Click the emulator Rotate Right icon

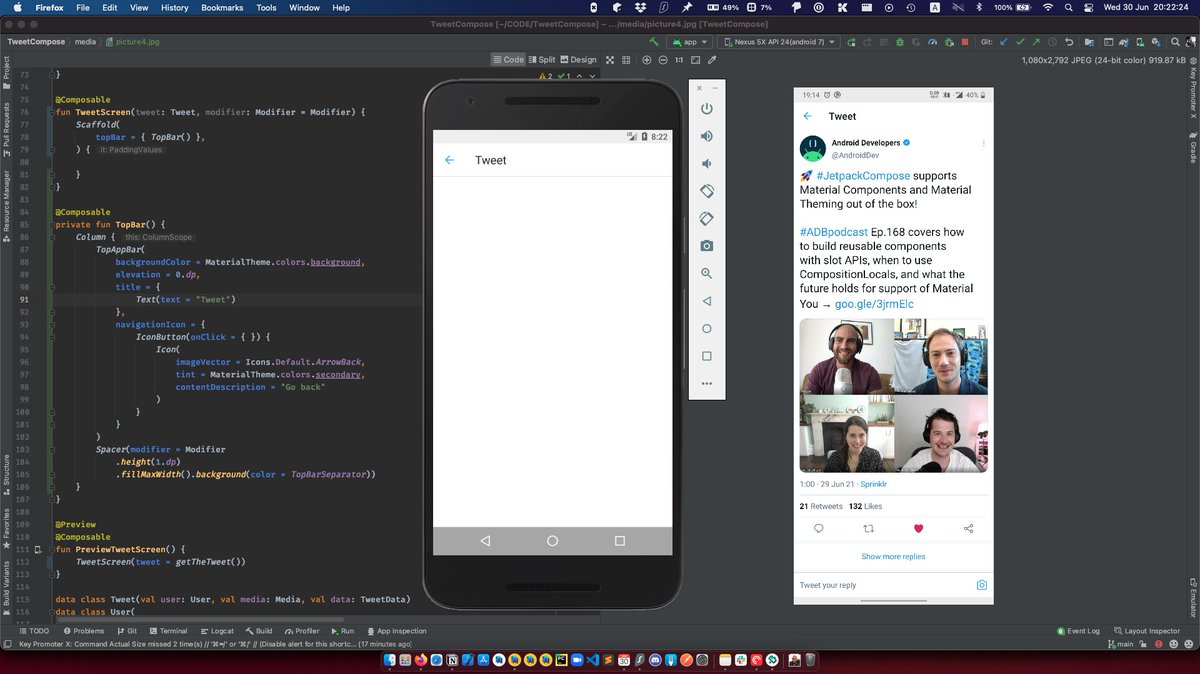coord(706,218)
